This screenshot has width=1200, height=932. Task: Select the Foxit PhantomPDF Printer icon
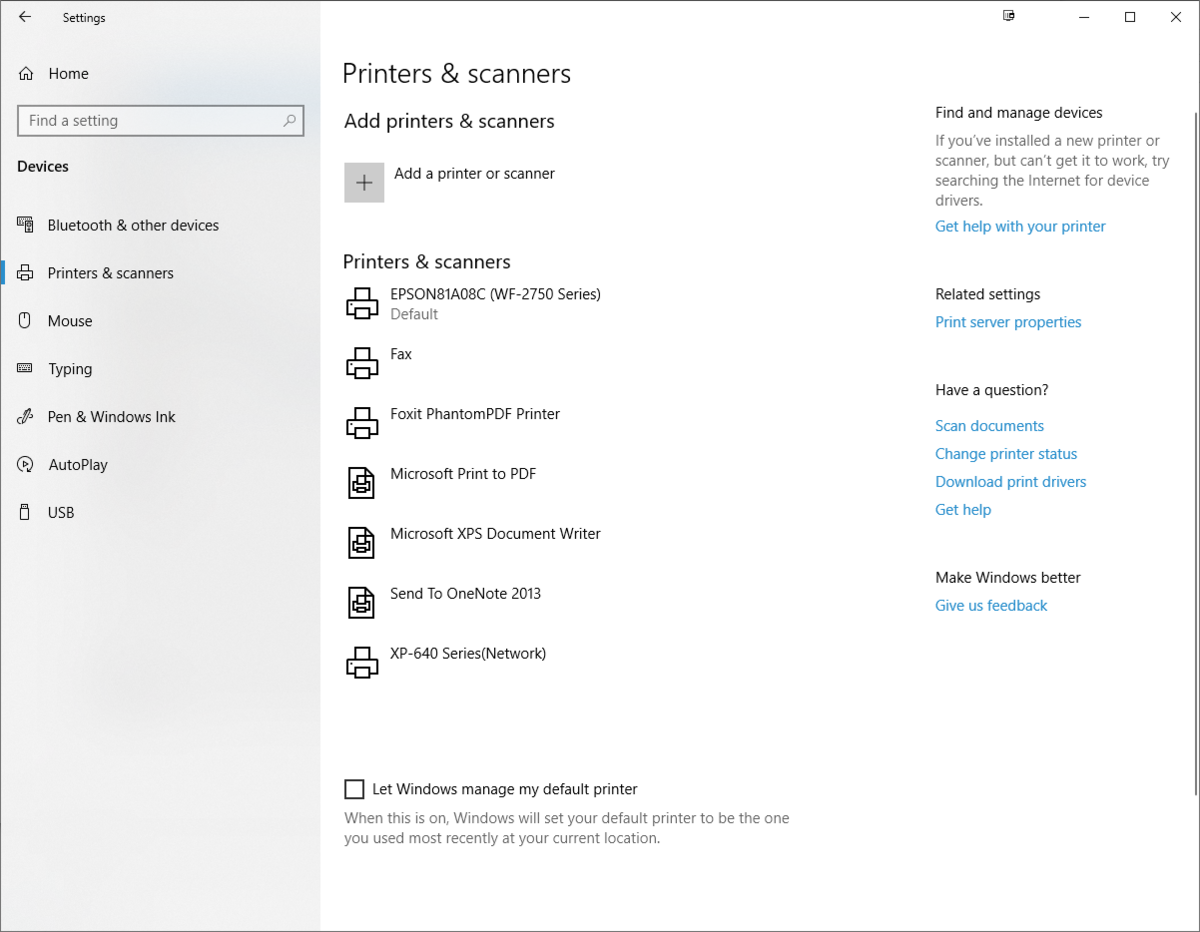pos(362,423)
